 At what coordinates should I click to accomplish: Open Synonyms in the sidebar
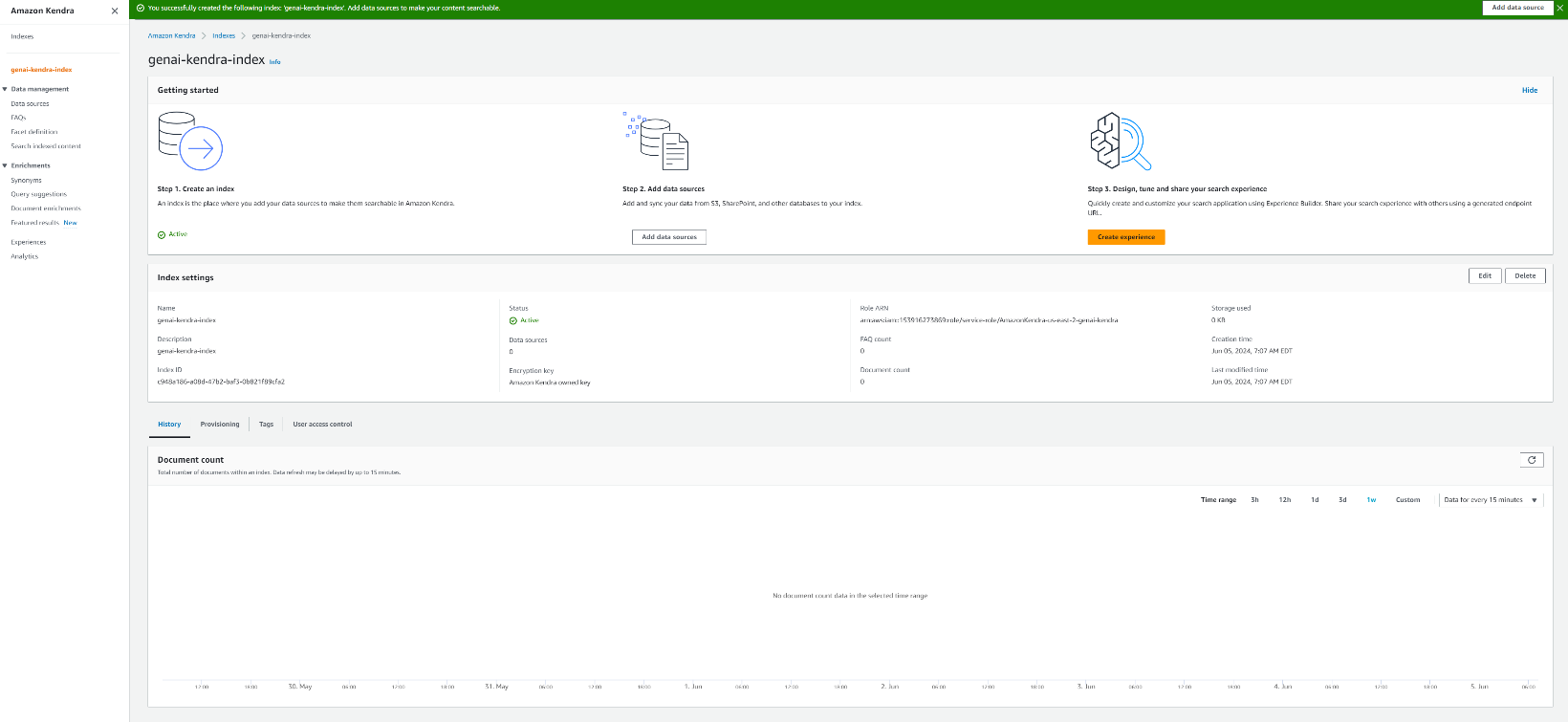click(x=26, y=180)
